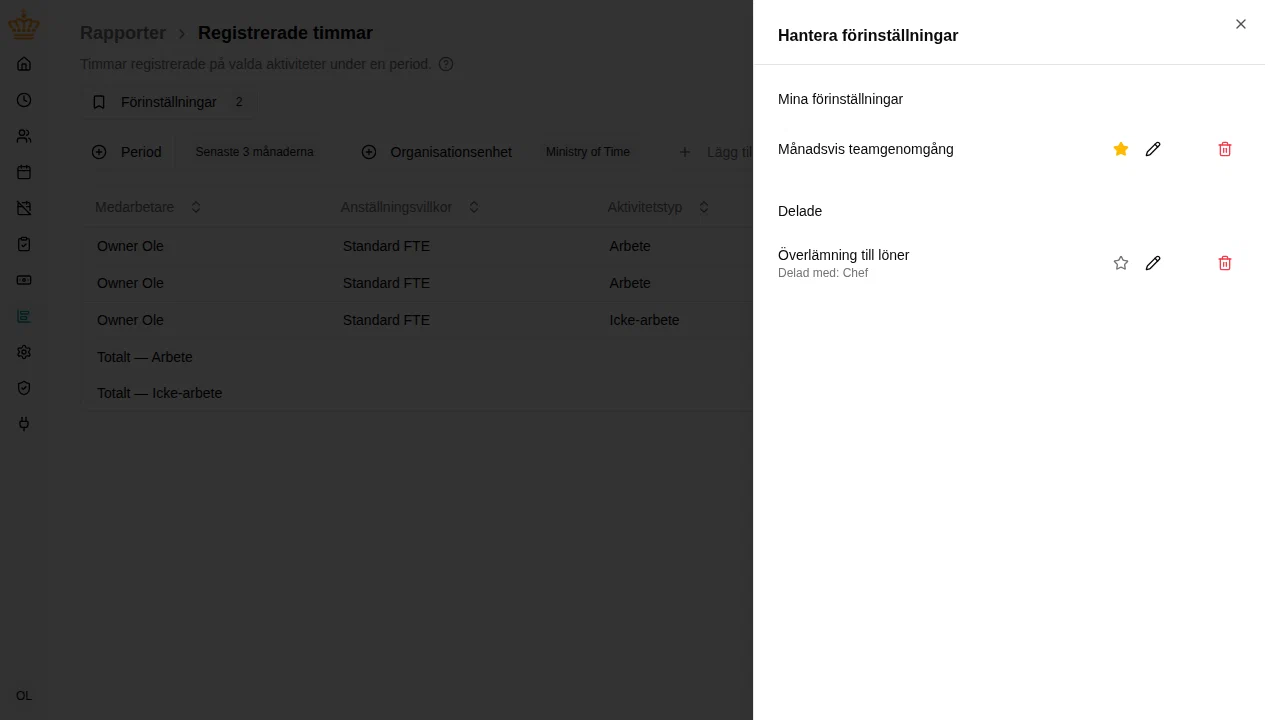Click Owner Ole in the Icke-arbete row
Screen dimensions: 1280x720
130,320
